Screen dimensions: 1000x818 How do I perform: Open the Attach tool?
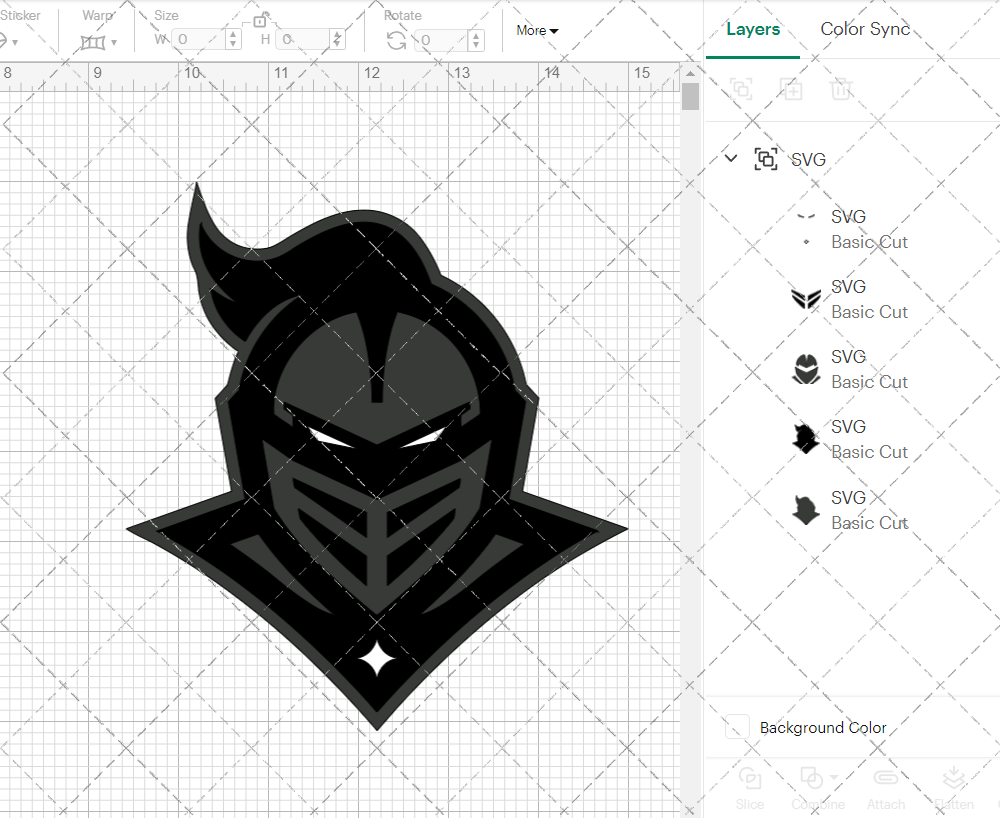[x=886, y=785]
